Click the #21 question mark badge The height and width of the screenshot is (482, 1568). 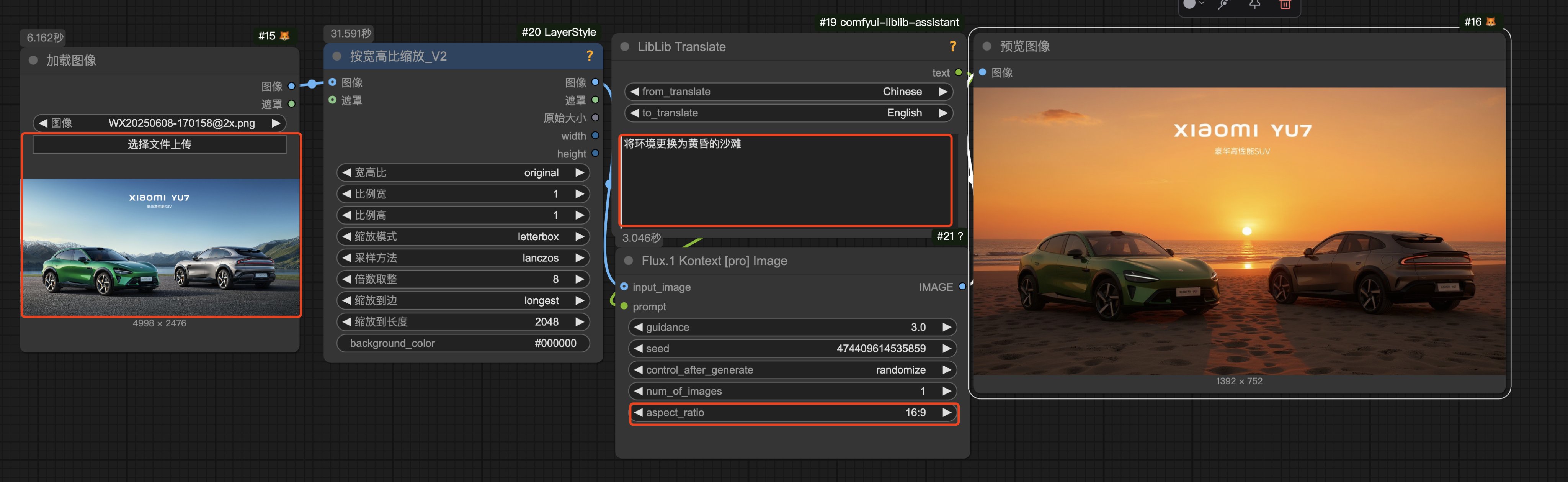949,236
